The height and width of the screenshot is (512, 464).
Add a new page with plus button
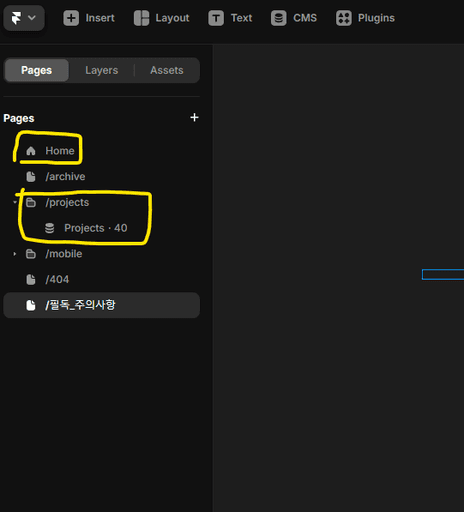[194, 117]
